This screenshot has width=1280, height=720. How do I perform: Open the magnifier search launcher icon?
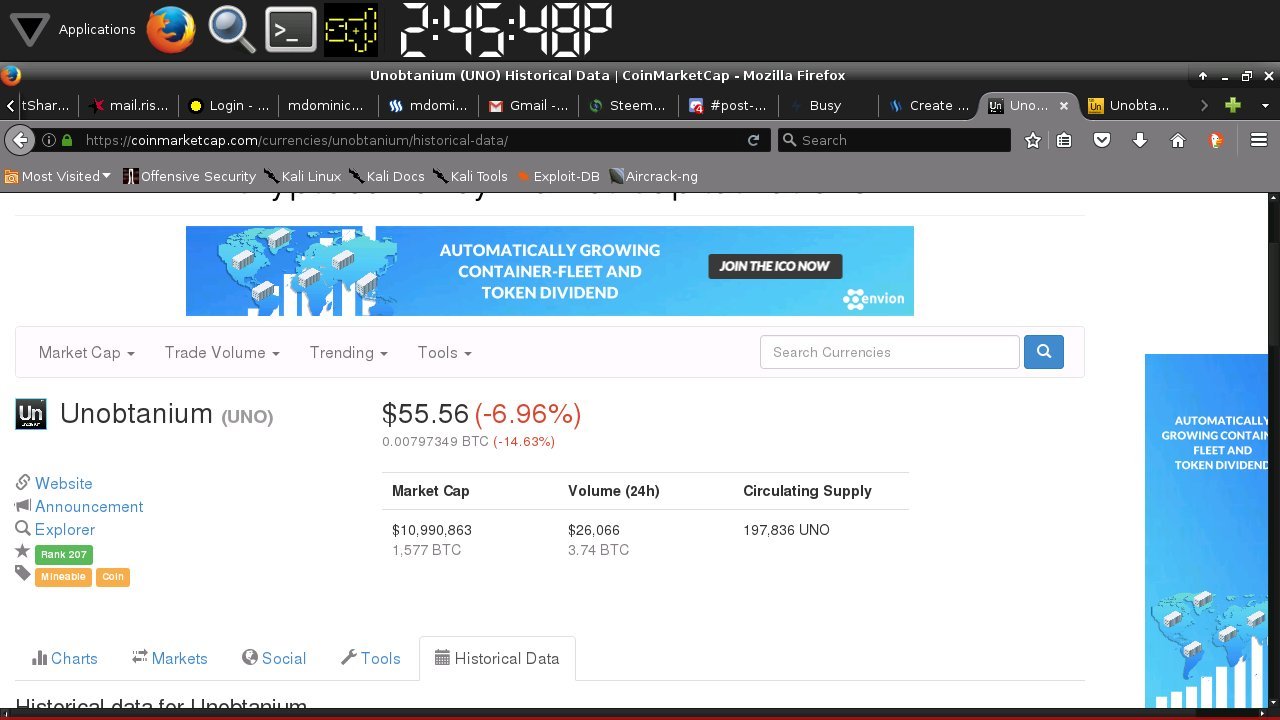(x=231, y=29)
